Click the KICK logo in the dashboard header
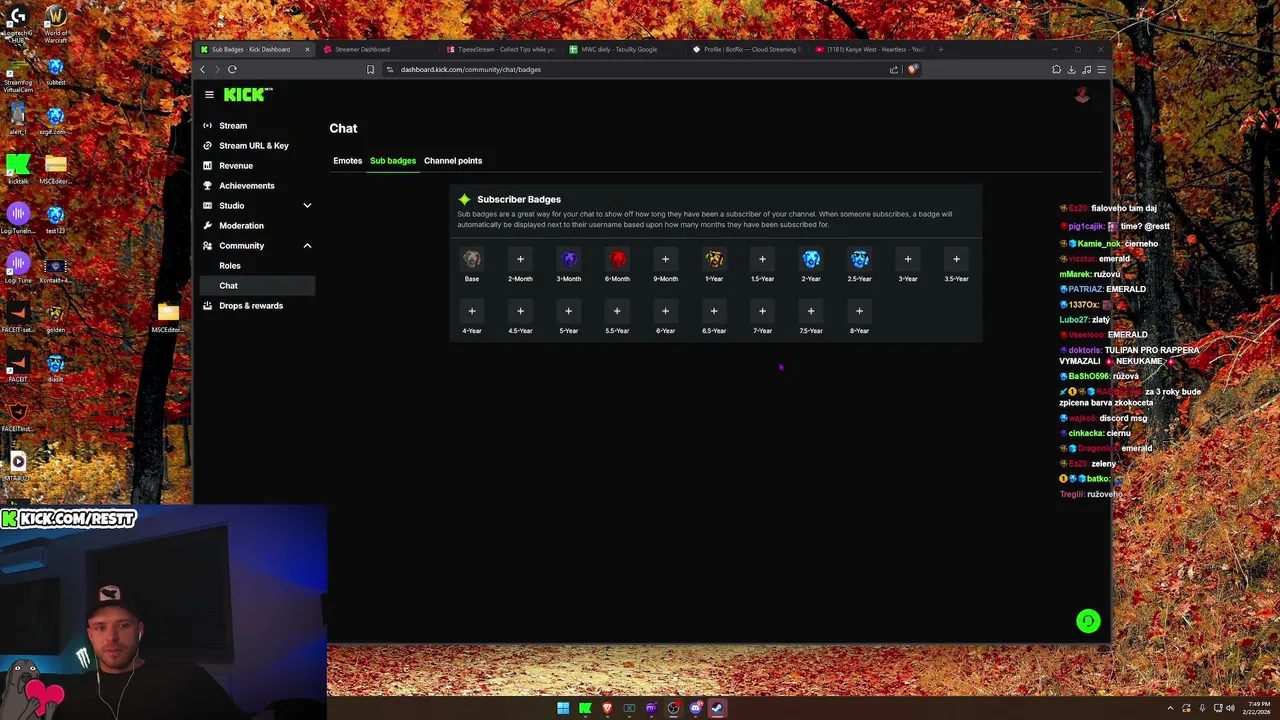1280x720 pixels. click(247, 95)
